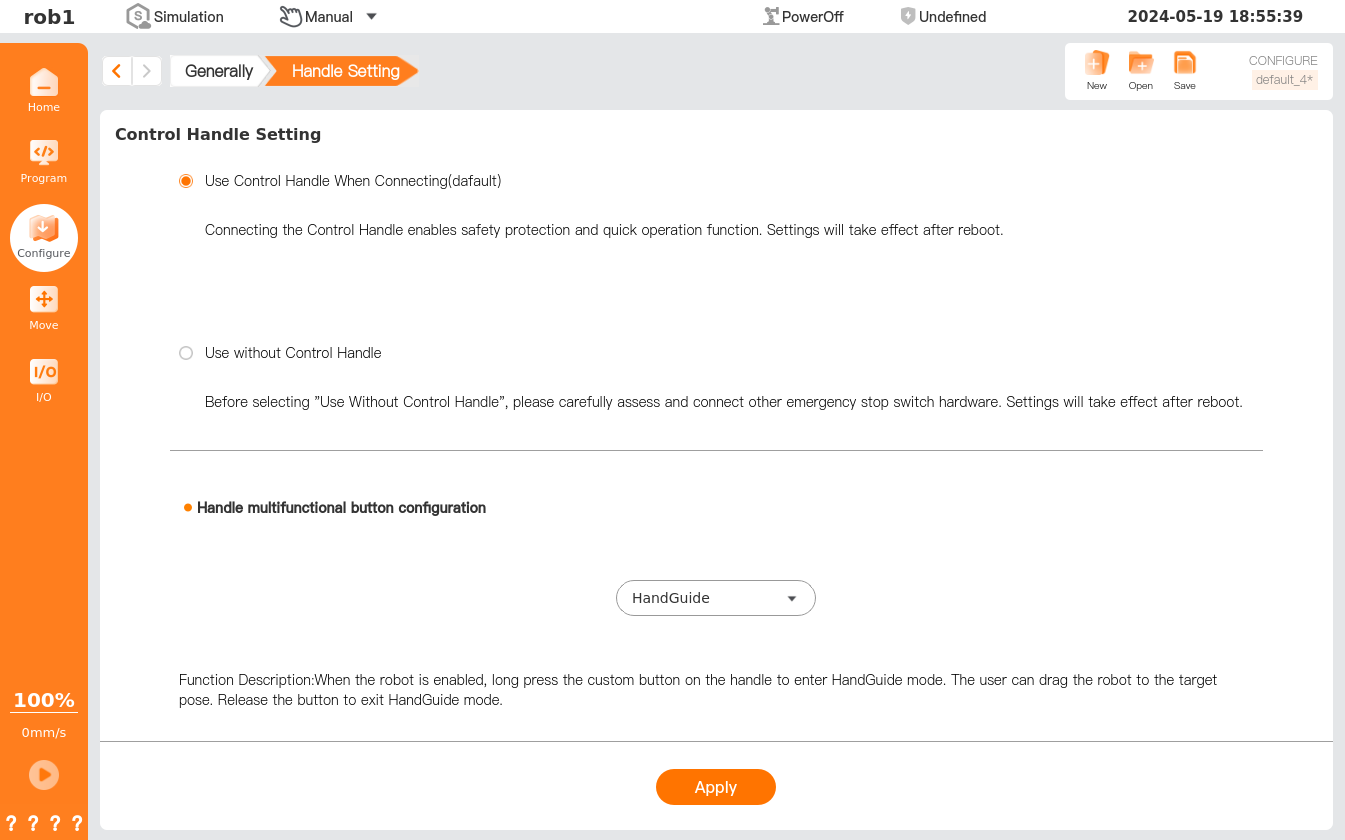Open the Manual mode dropdown arrow
This screenshot has width=1345, height=840.
point(371,16)
